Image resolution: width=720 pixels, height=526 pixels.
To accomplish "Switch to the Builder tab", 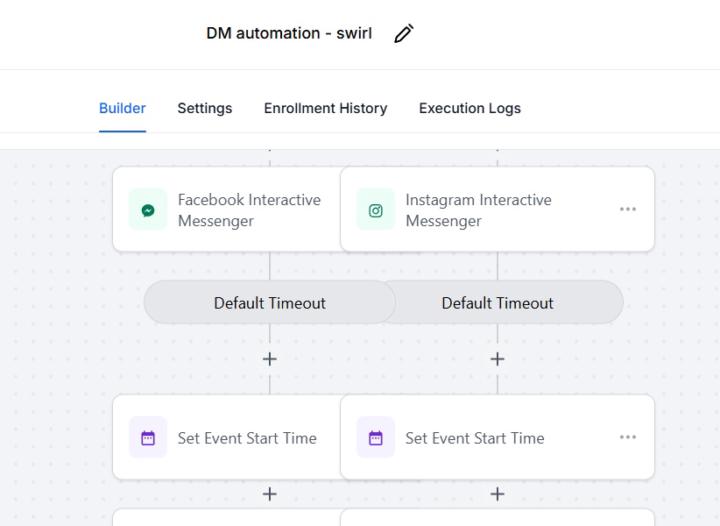I will coord(122,108).
